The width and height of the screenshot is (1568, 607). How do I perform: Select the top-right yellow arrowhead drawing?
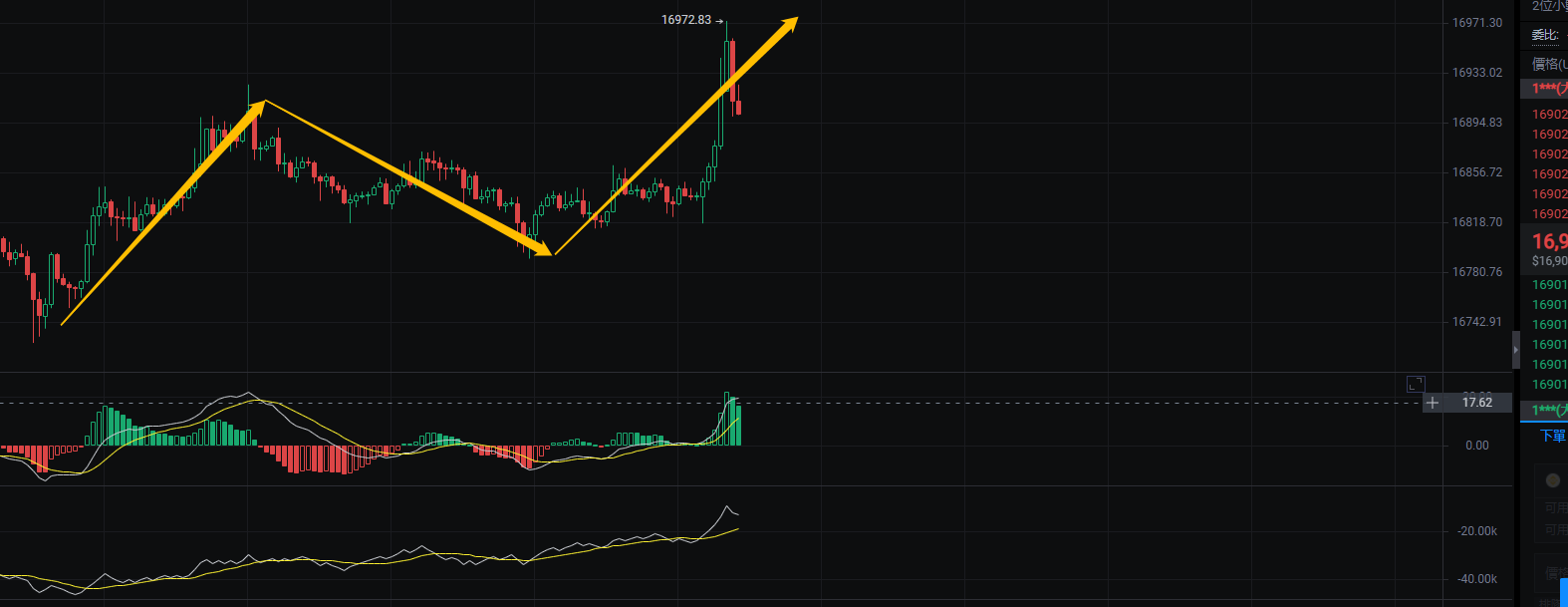(x=789, y=25)
